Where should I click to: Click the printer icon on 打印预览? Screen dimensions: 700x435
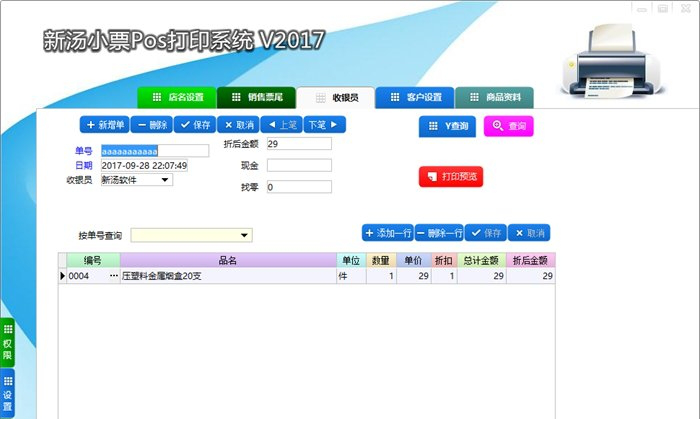[x=432, y=176]
